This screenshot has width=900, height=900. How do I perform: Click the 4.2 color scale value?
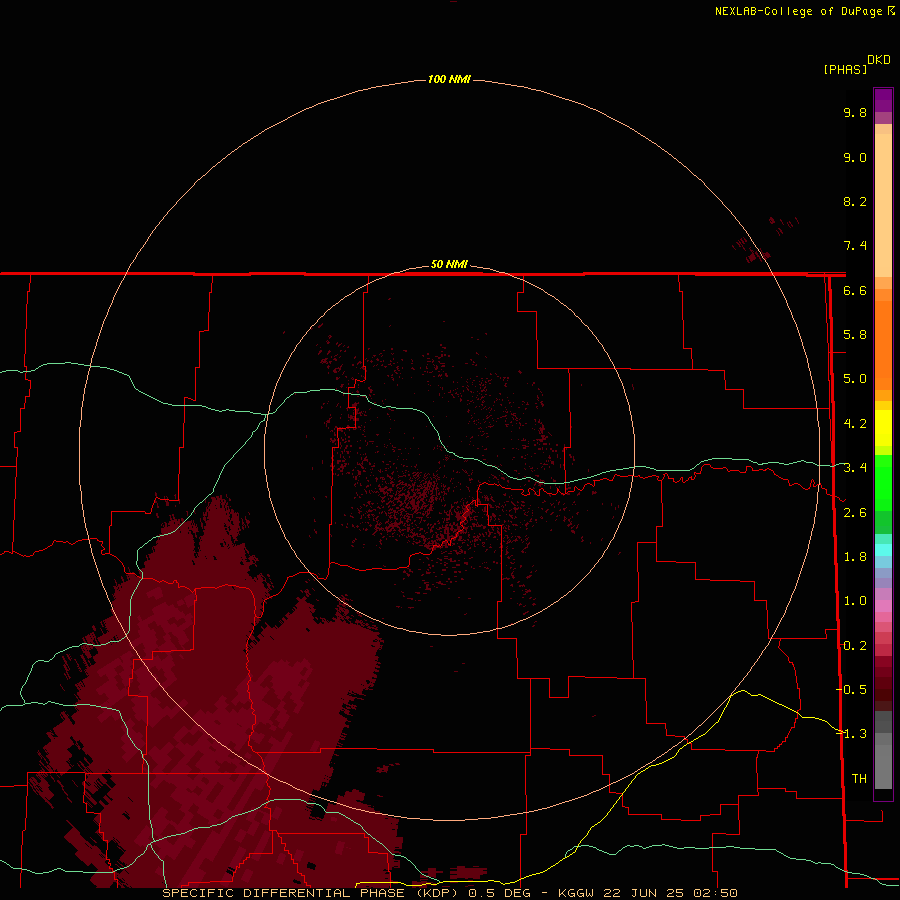[x=855, y=424]
